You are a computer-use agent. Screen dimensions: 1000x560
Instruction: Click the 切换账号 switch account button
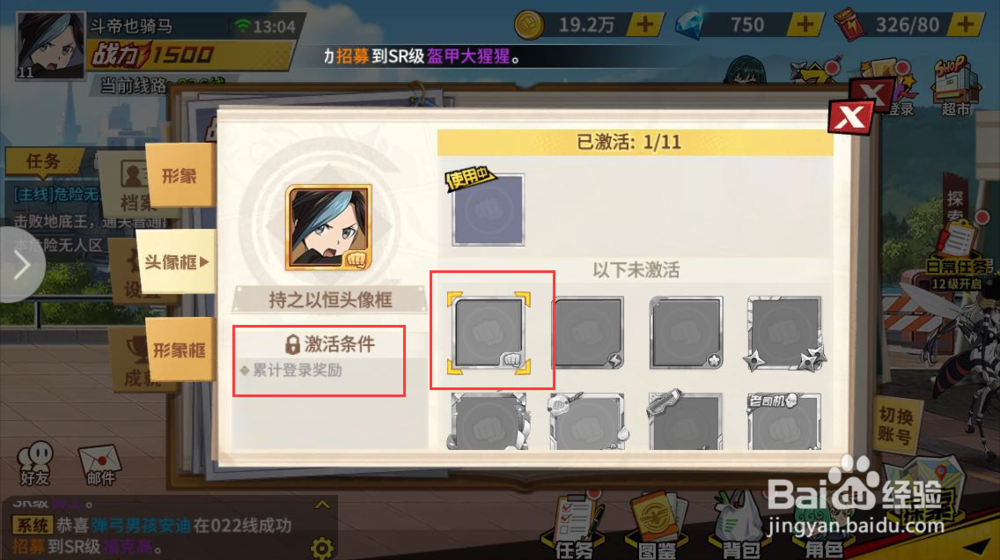pyautogui.click(x=896, y=426)
